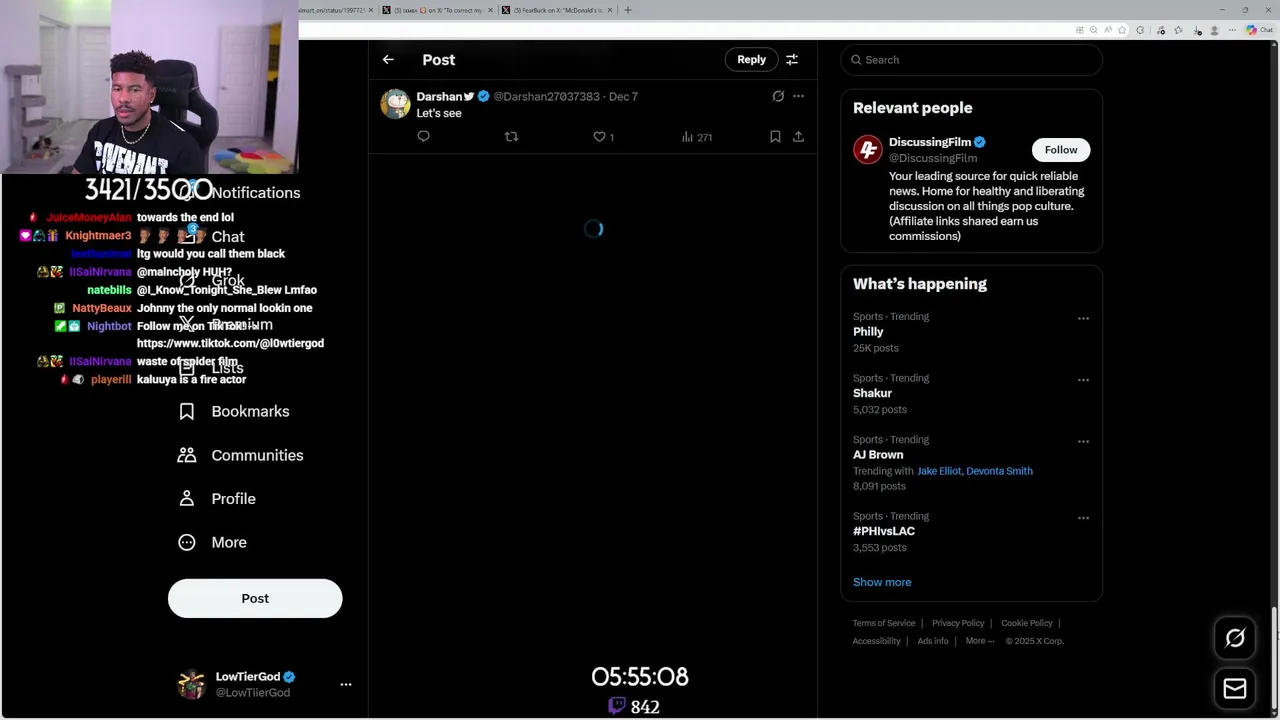Click the Dec 7 post timestamp
Image resolution: width=1280 pixels, height=720 pixels.
coord(623,96)
